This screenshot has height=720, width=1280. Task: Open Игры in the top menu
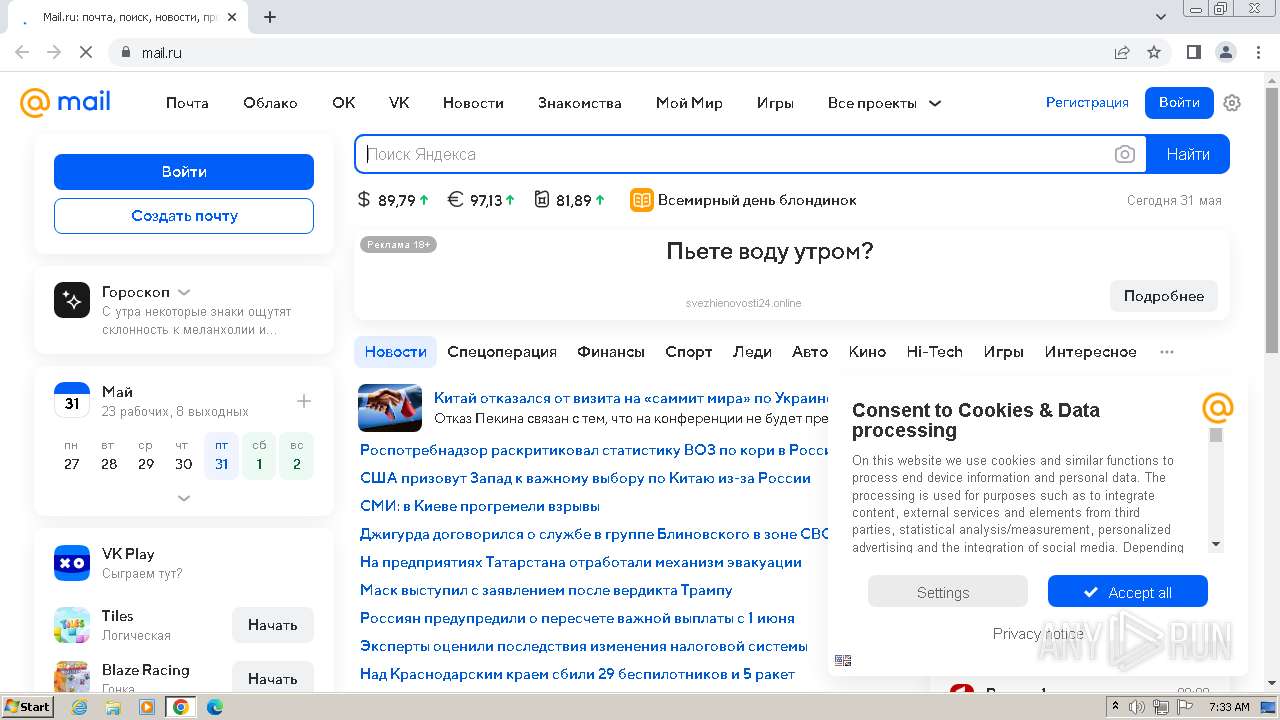[x=775, y=103]
